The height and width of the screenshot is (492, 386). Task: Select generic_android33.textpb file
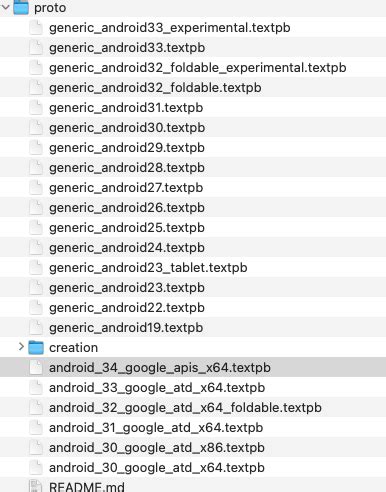pos(193,47)
